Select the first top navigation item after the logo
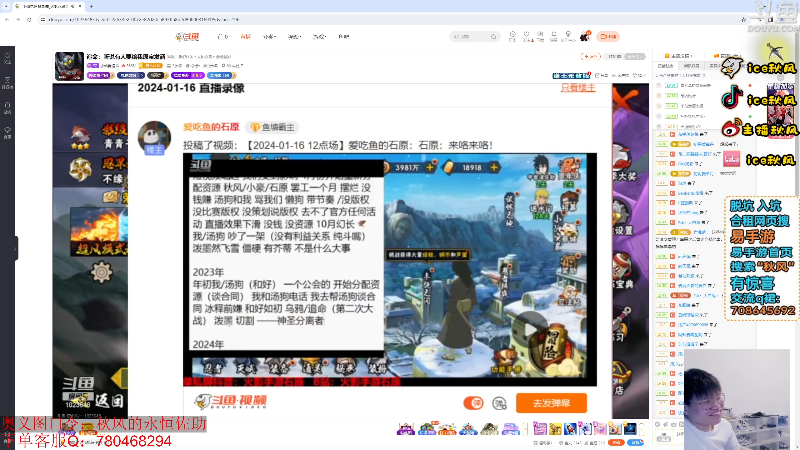The image size is (800, 450). tap(222, 37)
